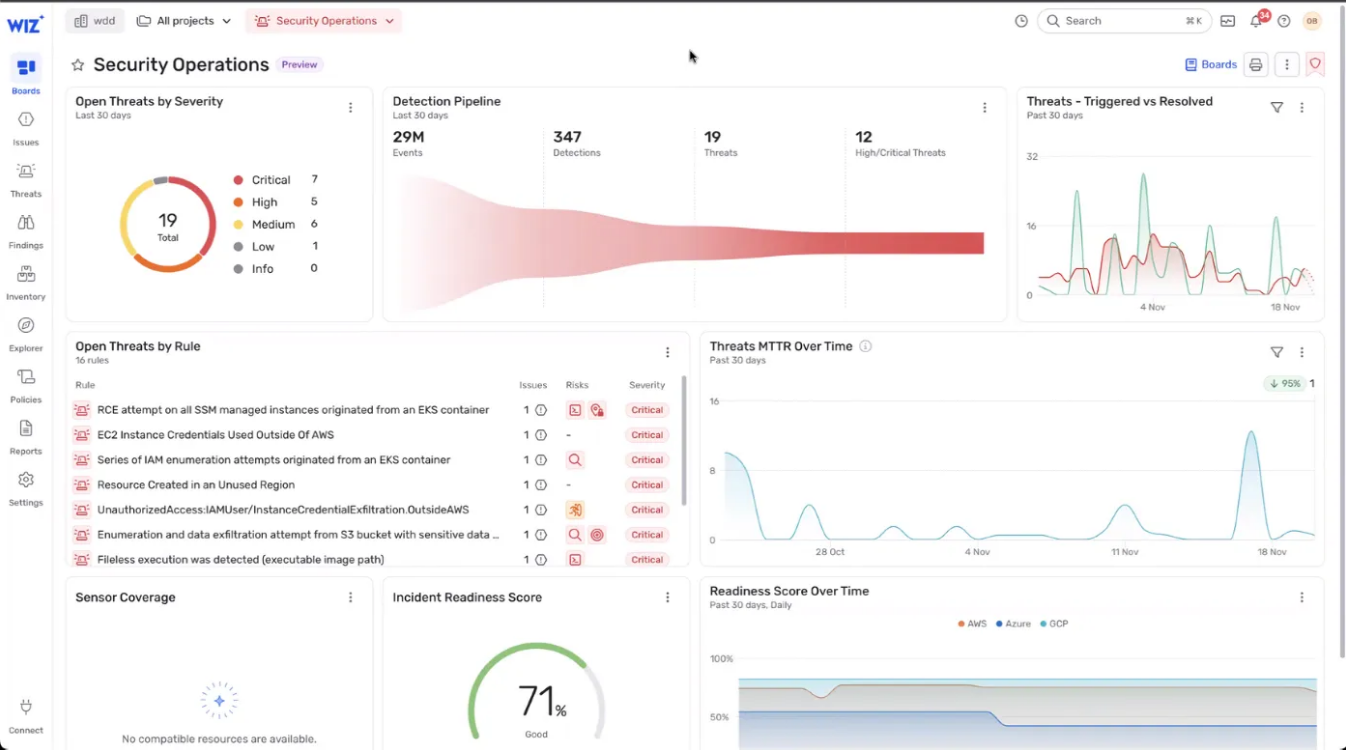
Task: Open Policies from the sidebar
Action: (x=26, y=385)
